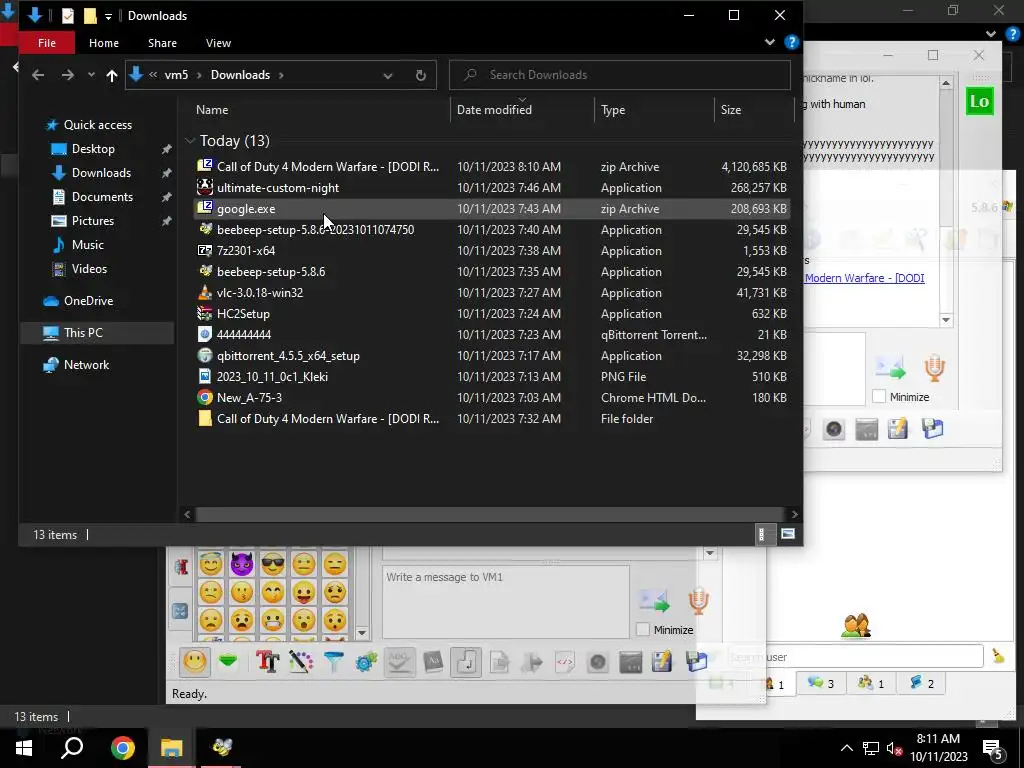
Task: Click the green gem icon in the VM1 chat toolbar
Action: tap(228, 662)
